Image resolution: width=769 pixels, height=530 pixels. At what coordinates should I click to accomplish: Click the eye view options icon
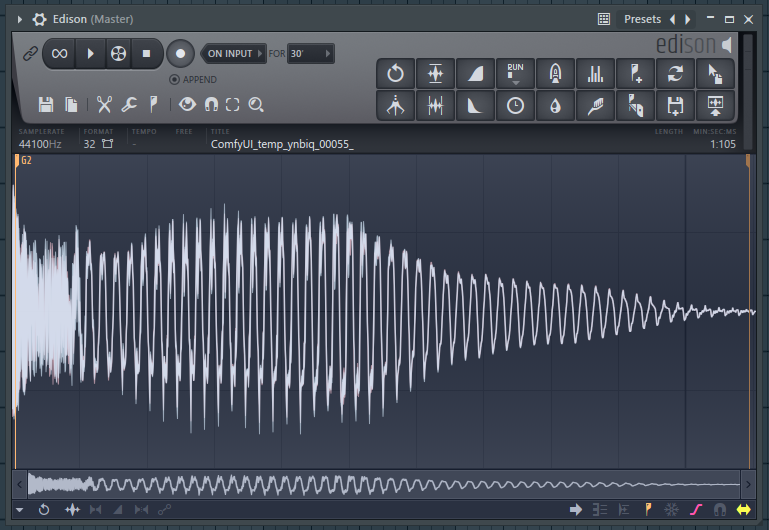[x=187, y=104]
